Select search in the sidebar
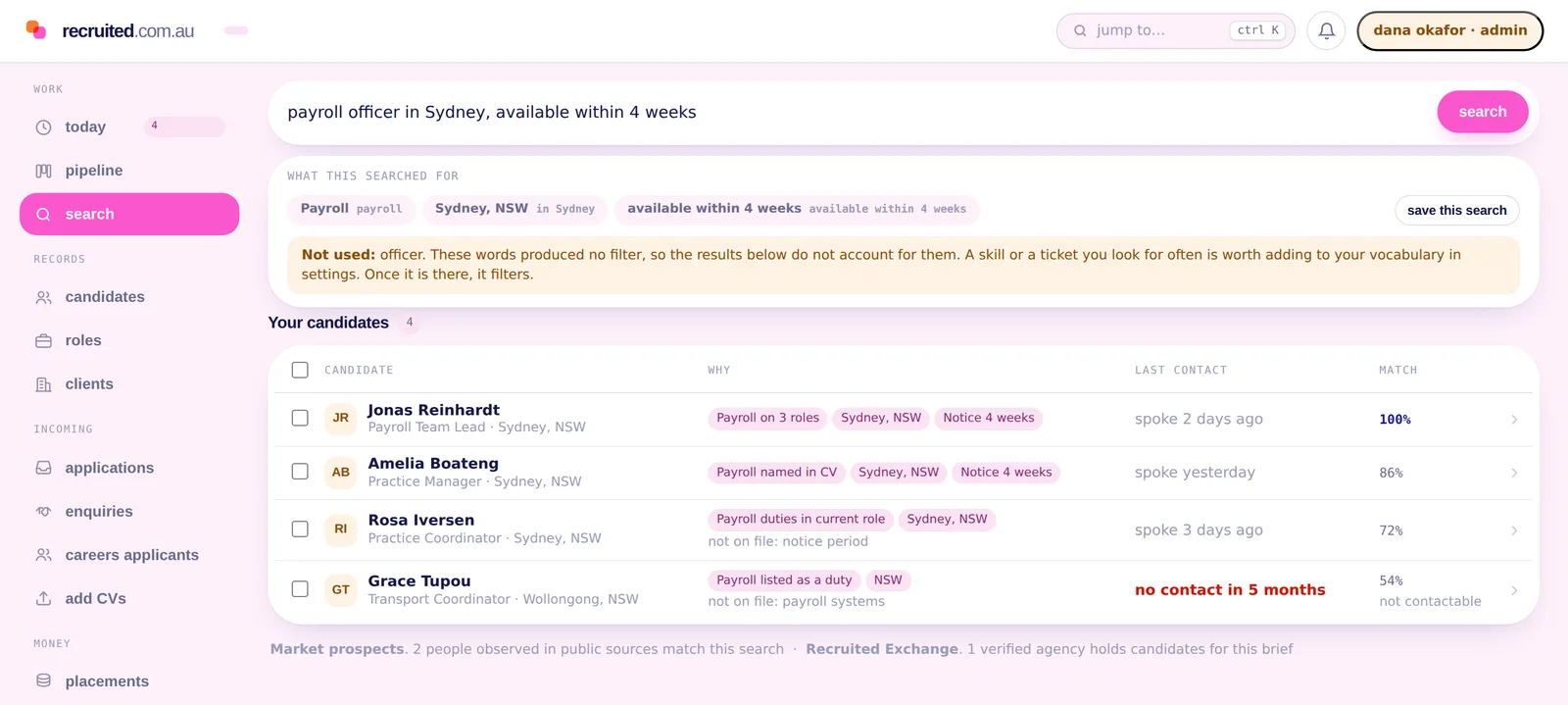 pyautogui.click(x=129, y=214)
